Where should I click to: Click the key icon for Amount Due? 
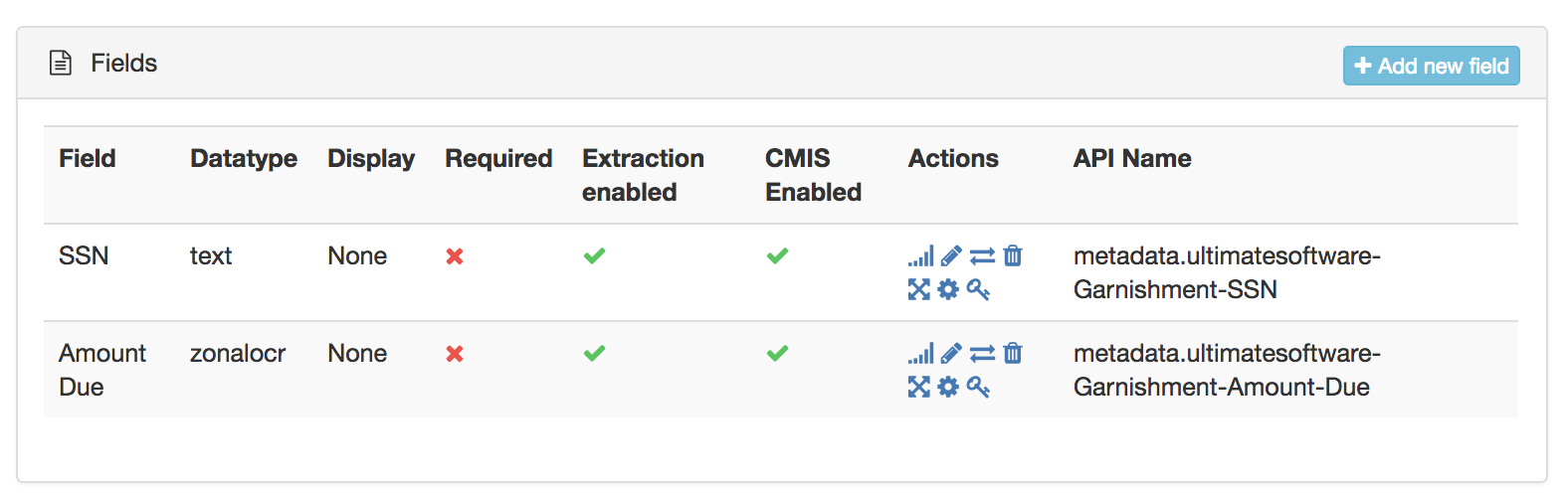pyautogui.click(x=978, y=387)
